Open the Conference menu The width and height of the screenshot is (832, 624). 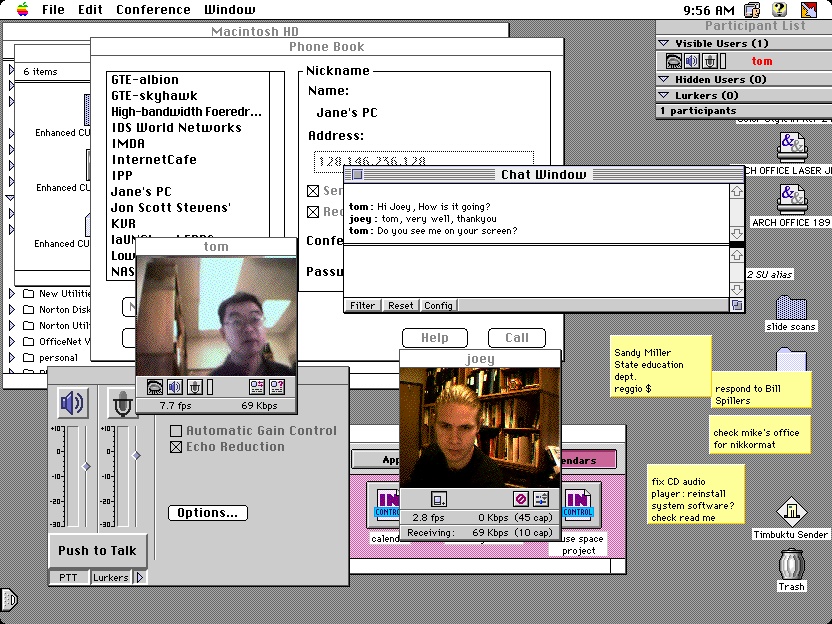[153, 9]
